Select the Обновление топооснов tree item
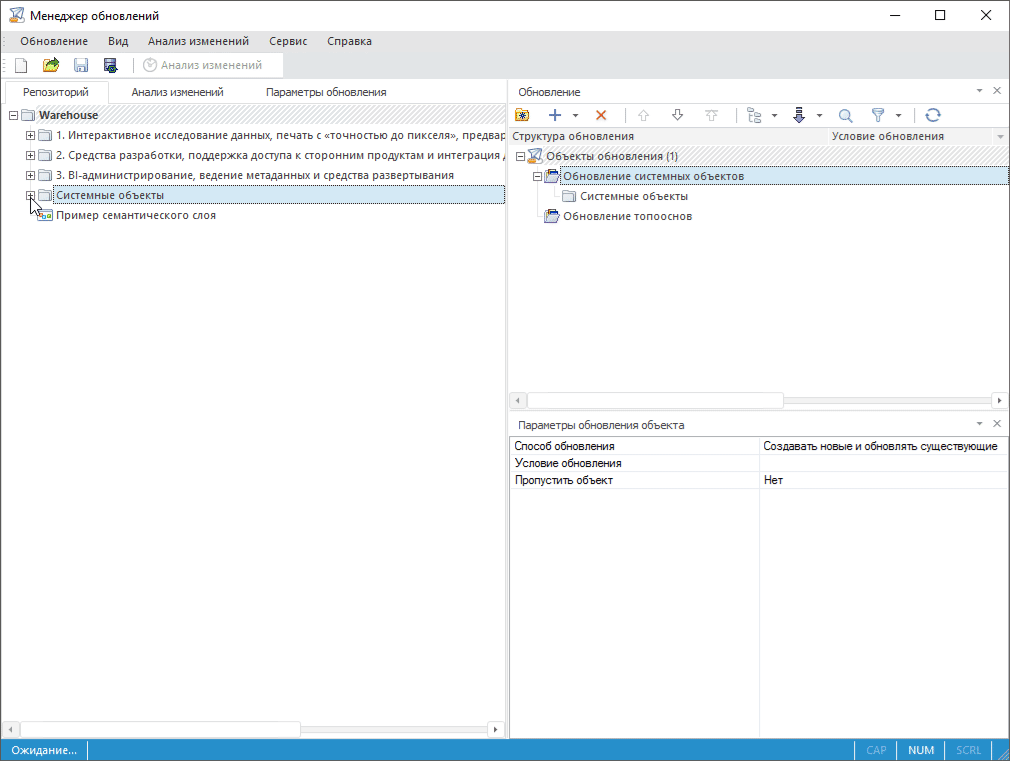Viewport: 1010px width, 761px height. (627, 216)
